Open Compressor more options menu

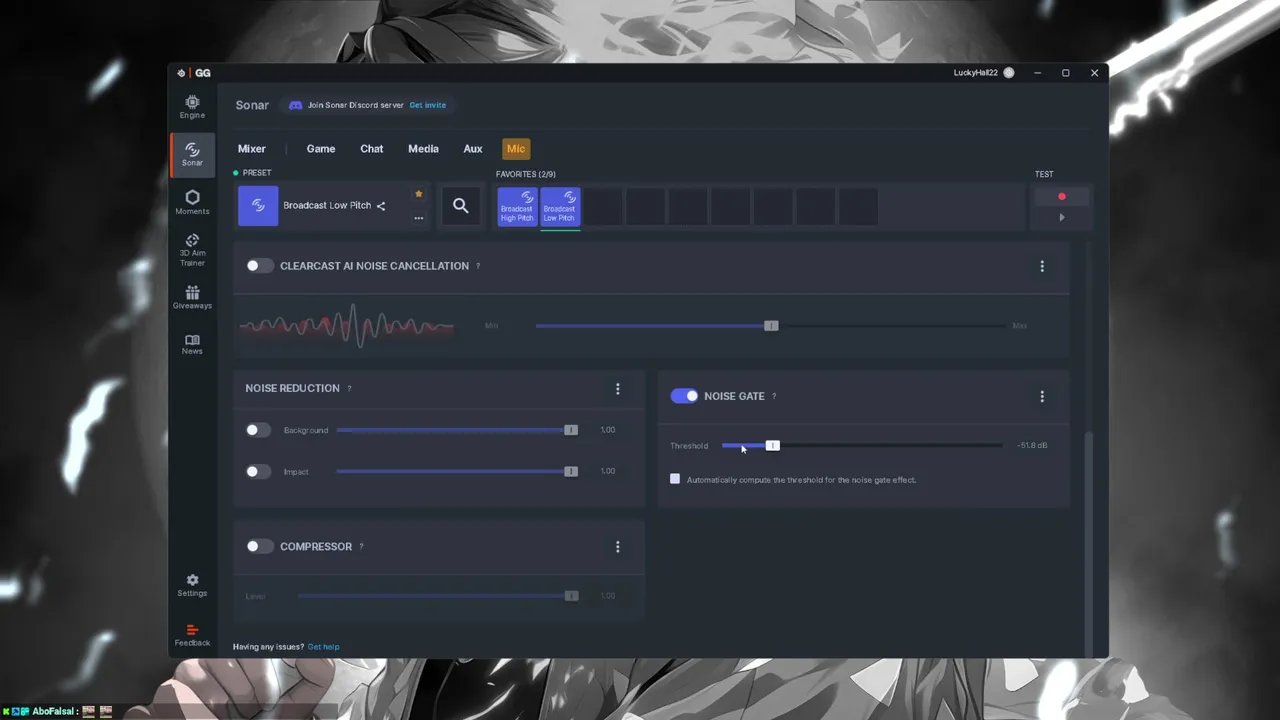[x=617, y=546]
